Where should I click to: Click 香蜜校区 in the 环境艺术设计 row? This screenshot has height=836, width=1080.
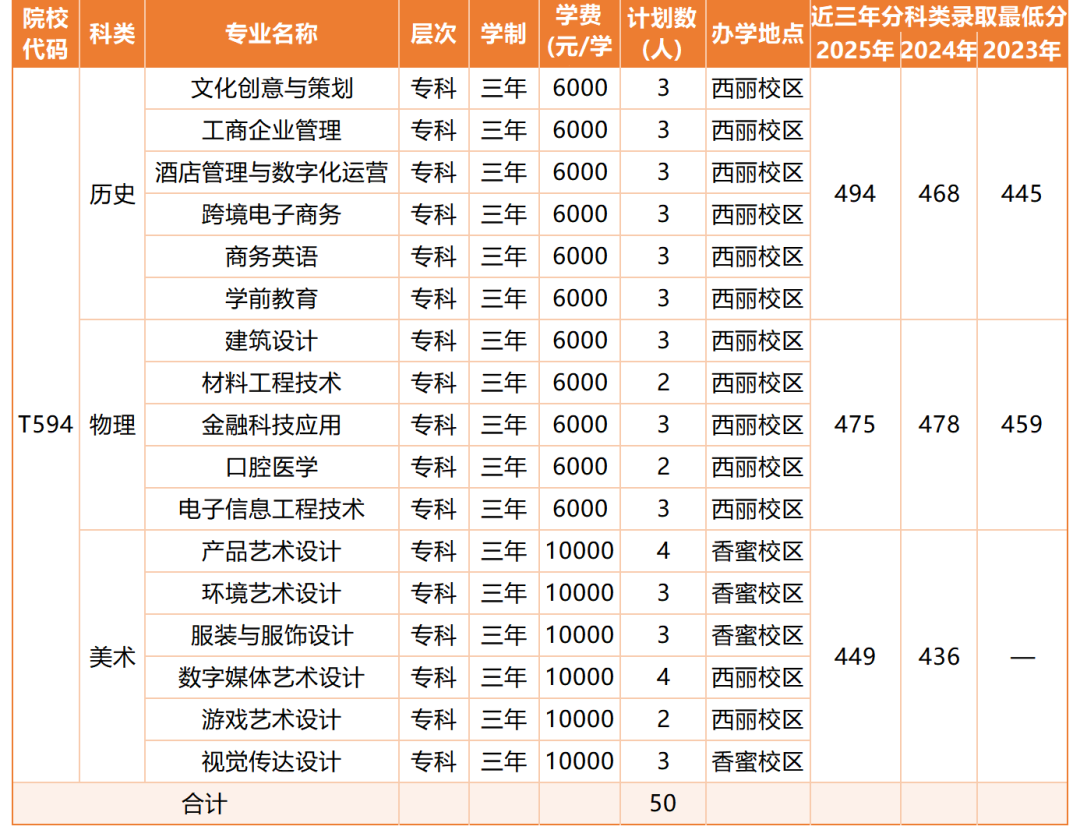(x=758, y=593)
